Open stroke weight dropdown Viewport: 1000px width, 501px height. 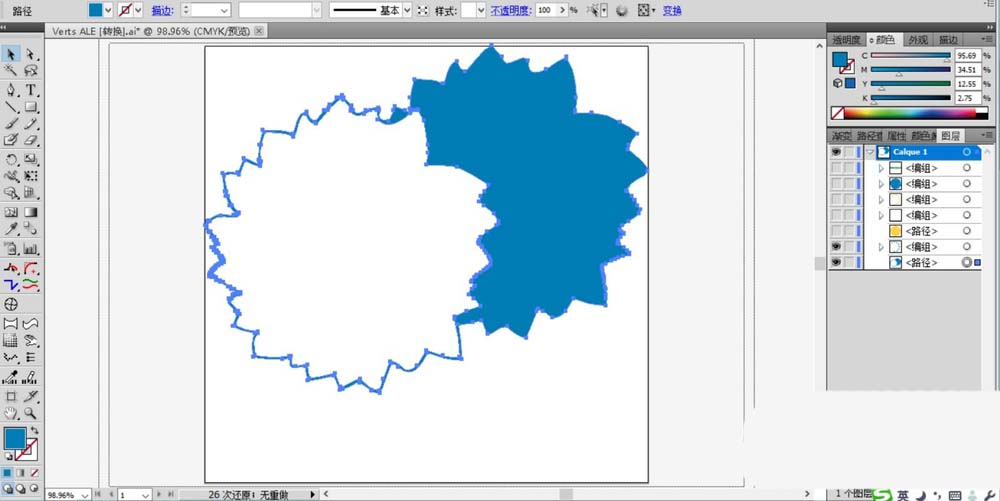click(x=224, y=10)
